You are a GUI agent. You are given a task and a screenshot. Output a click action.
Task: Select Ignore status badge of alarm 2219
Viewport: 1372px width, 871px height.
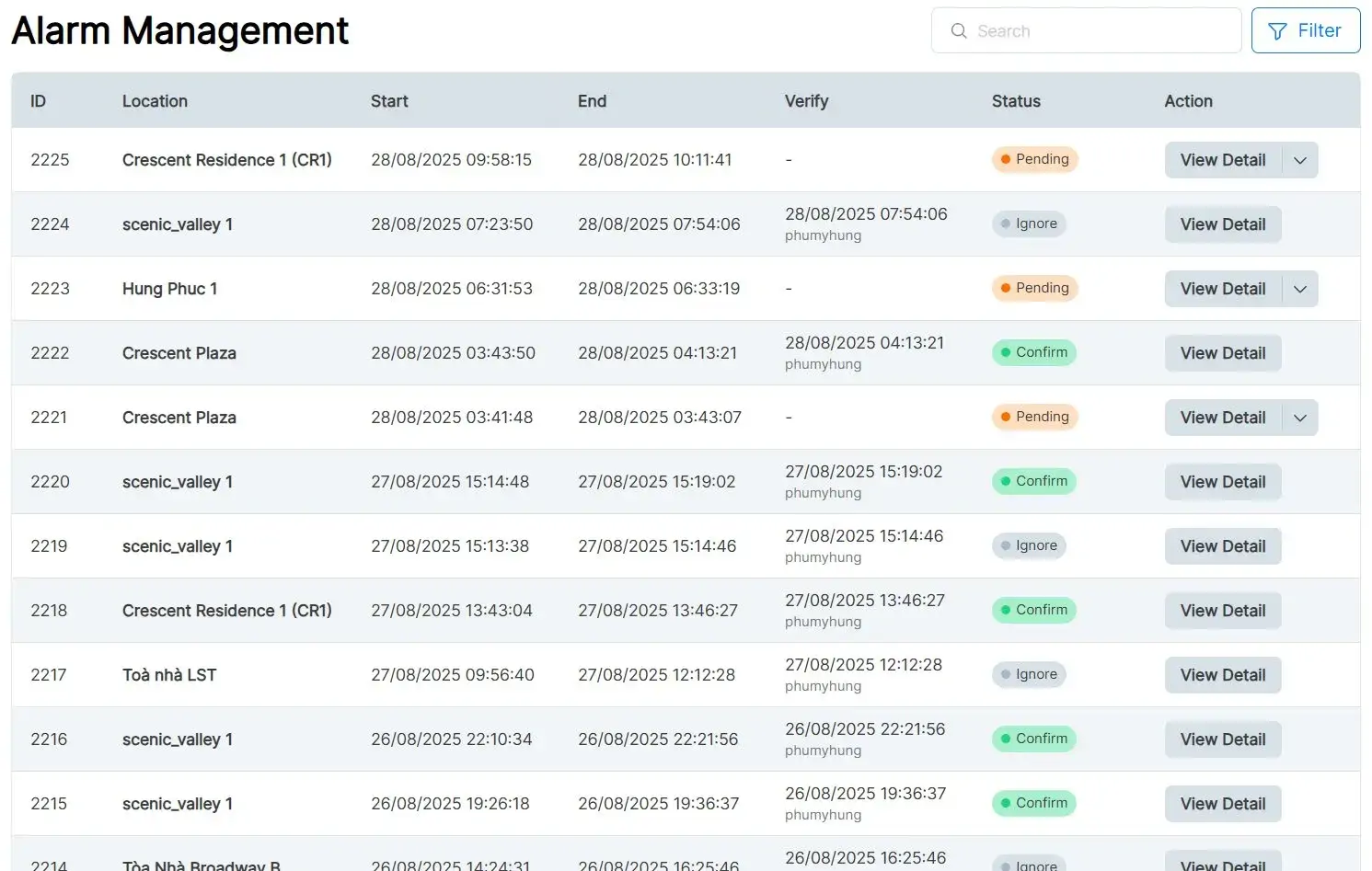(1029, 545)
